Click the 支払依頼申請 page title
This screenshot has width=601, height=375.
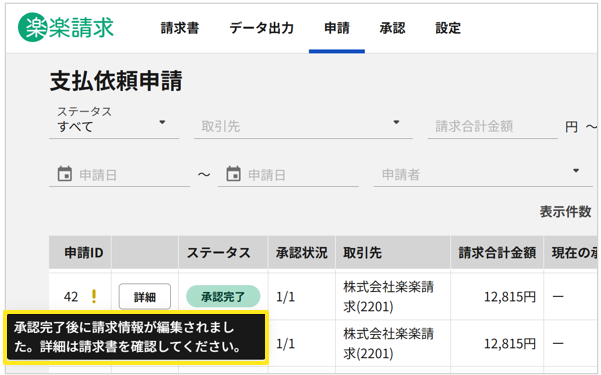116,81
